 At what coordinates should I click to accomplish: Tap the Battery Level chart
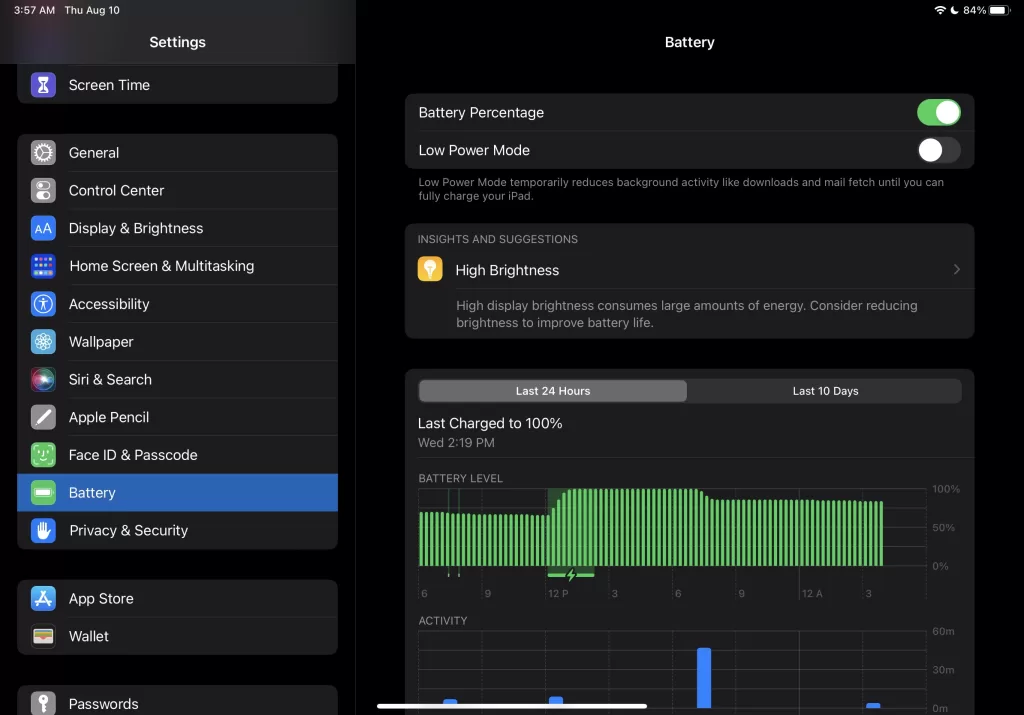(x=672, y=528)
